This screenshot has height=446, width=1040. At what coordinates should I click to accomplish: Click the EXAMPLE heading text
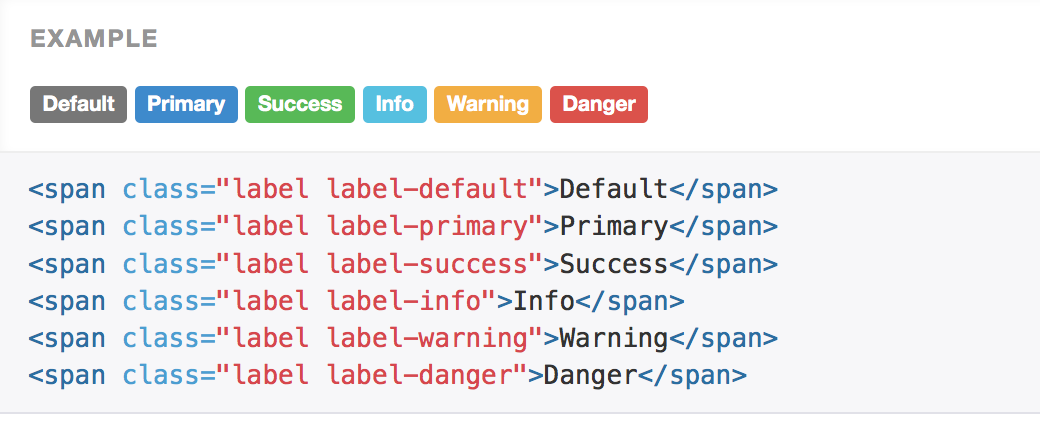tap(94, 39)
